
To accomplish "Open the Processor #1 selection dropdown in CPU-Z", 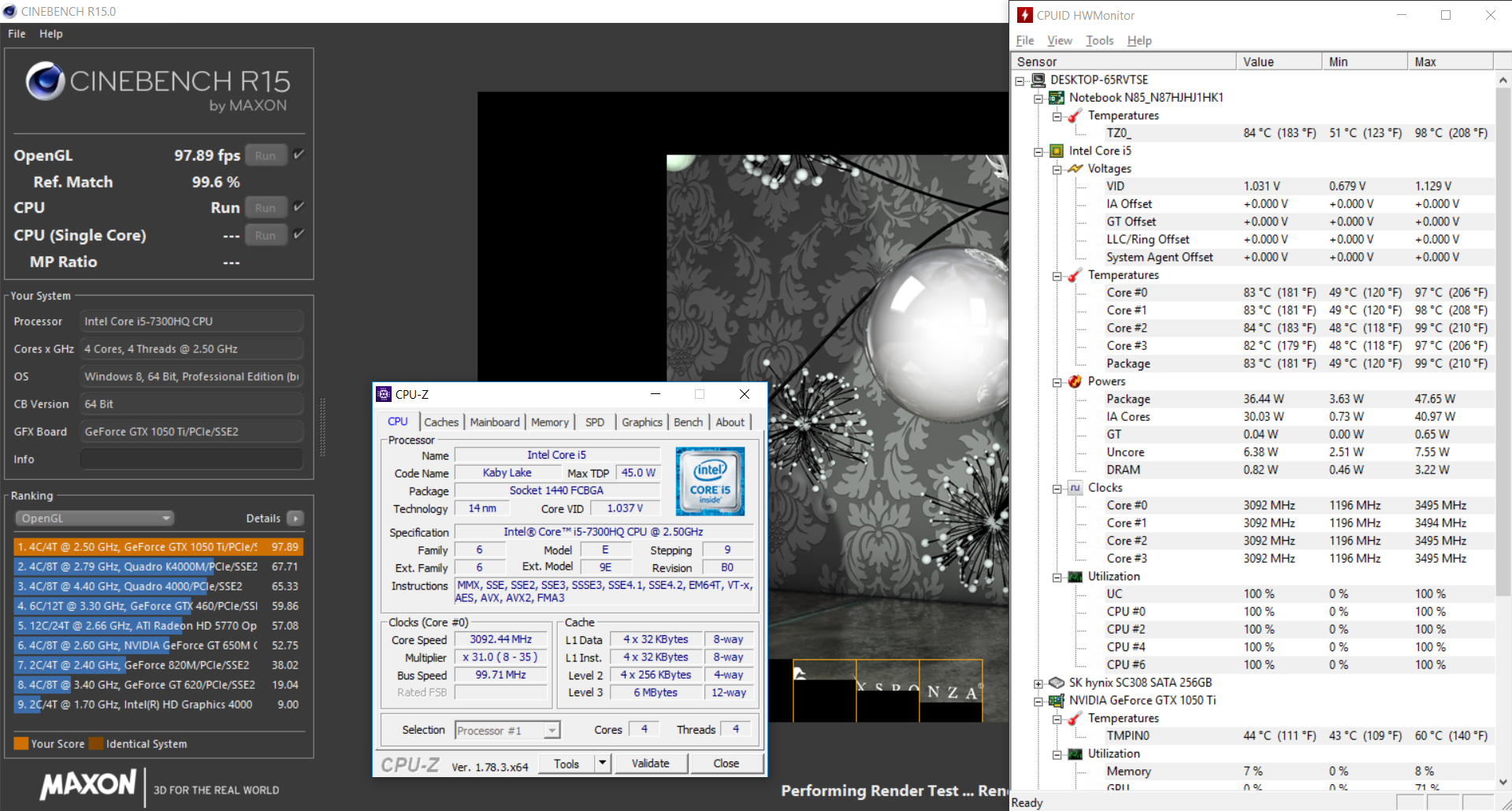I will click(507, 731).
